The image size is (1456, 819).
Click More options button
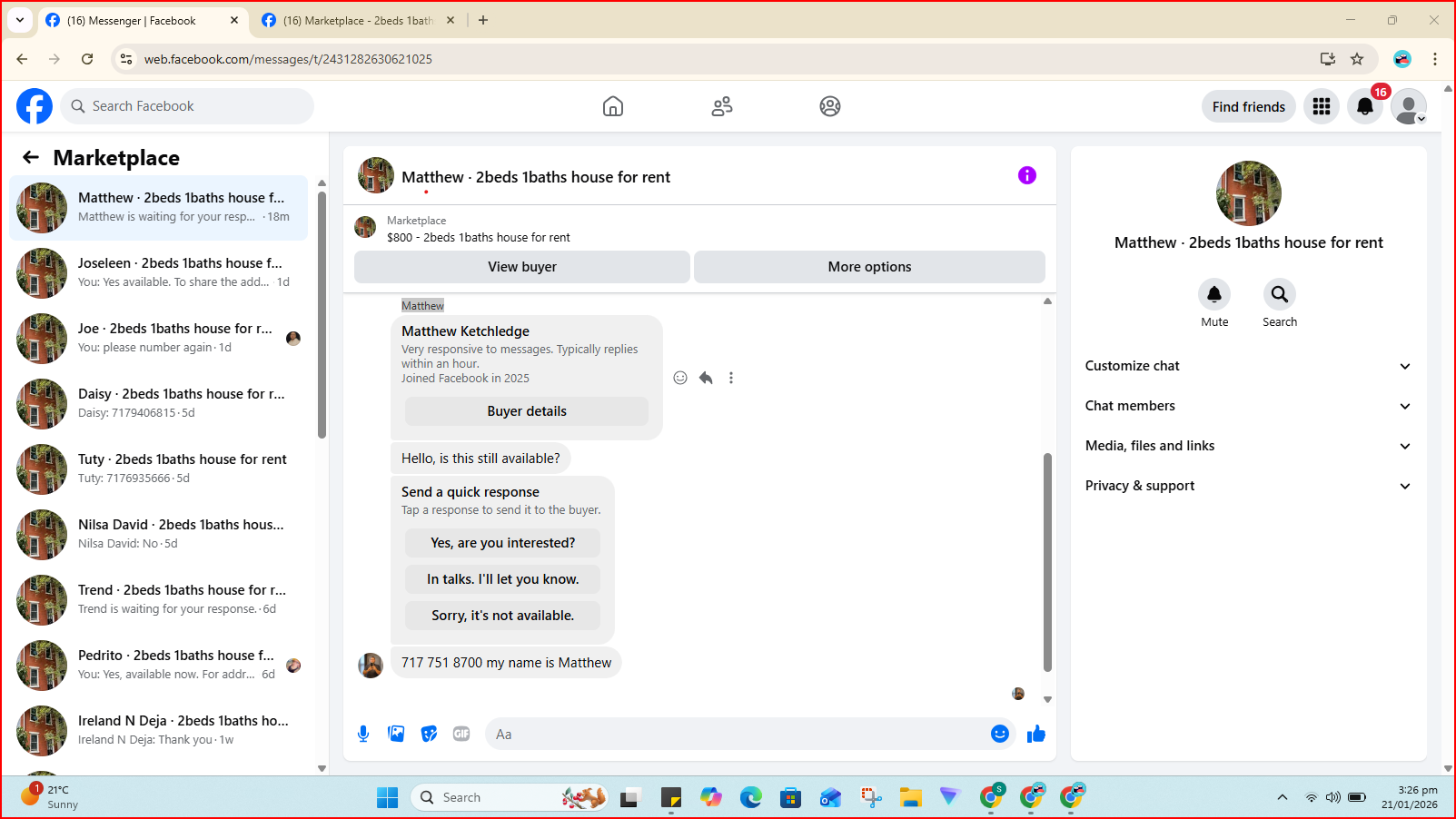869,267
